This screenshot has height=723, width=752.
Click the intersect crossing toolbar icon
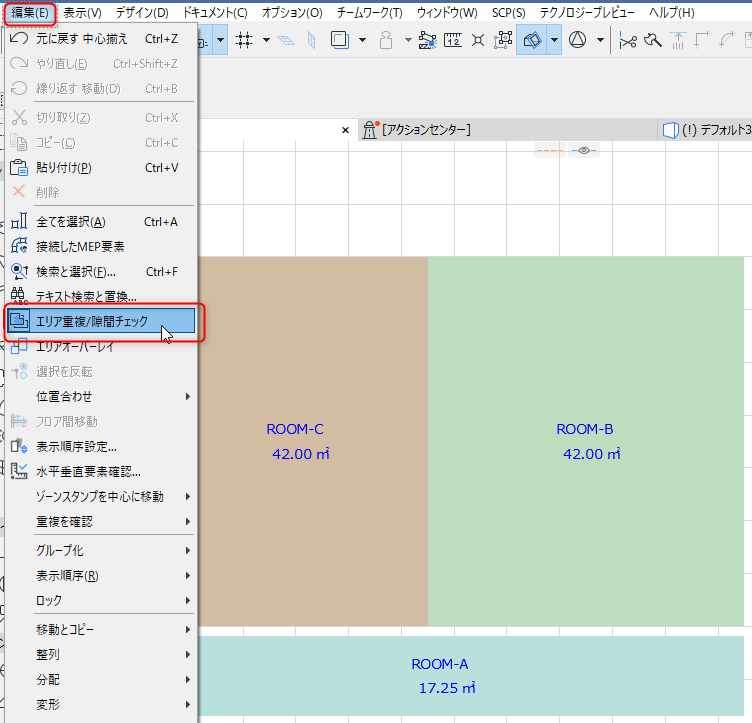tap(478, 40)
